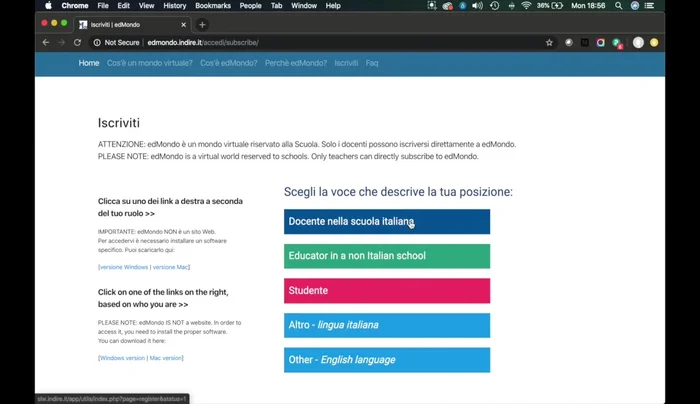Click the gray circle extension icon
This screenshot has width=700, height=404.
coord(569,42)
